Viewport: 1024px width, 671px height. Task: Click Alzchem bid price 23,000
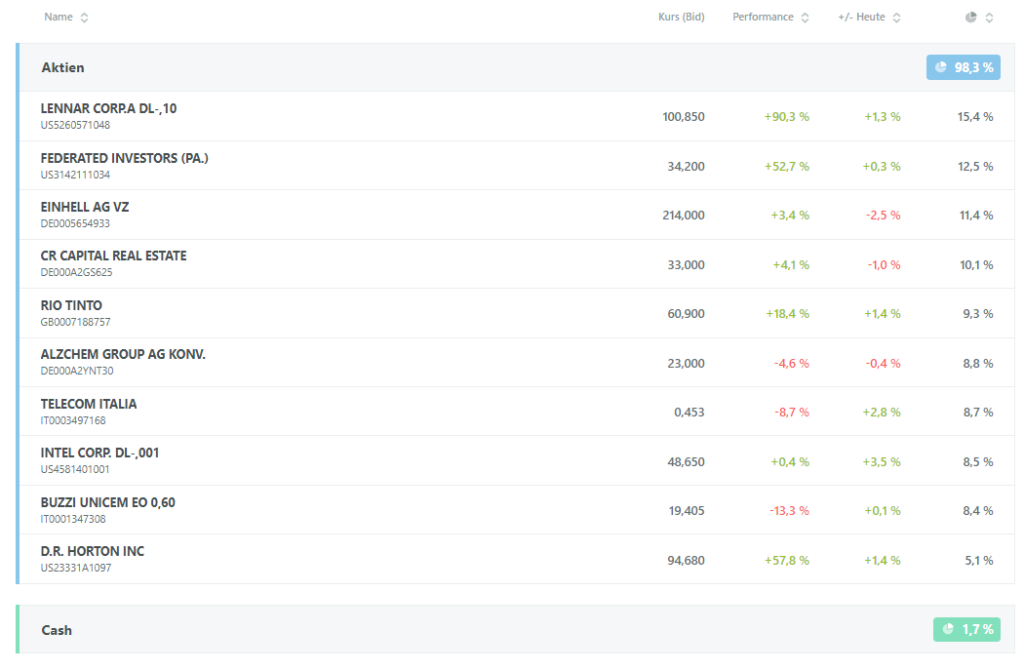click(686, 364)
